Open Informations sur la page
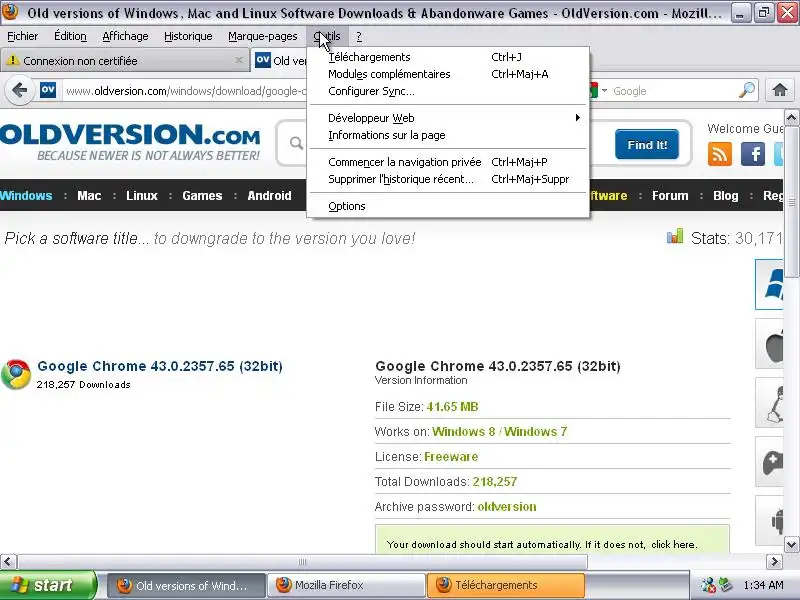The height and width of the screenshot is (600, 800). (449, 135)
